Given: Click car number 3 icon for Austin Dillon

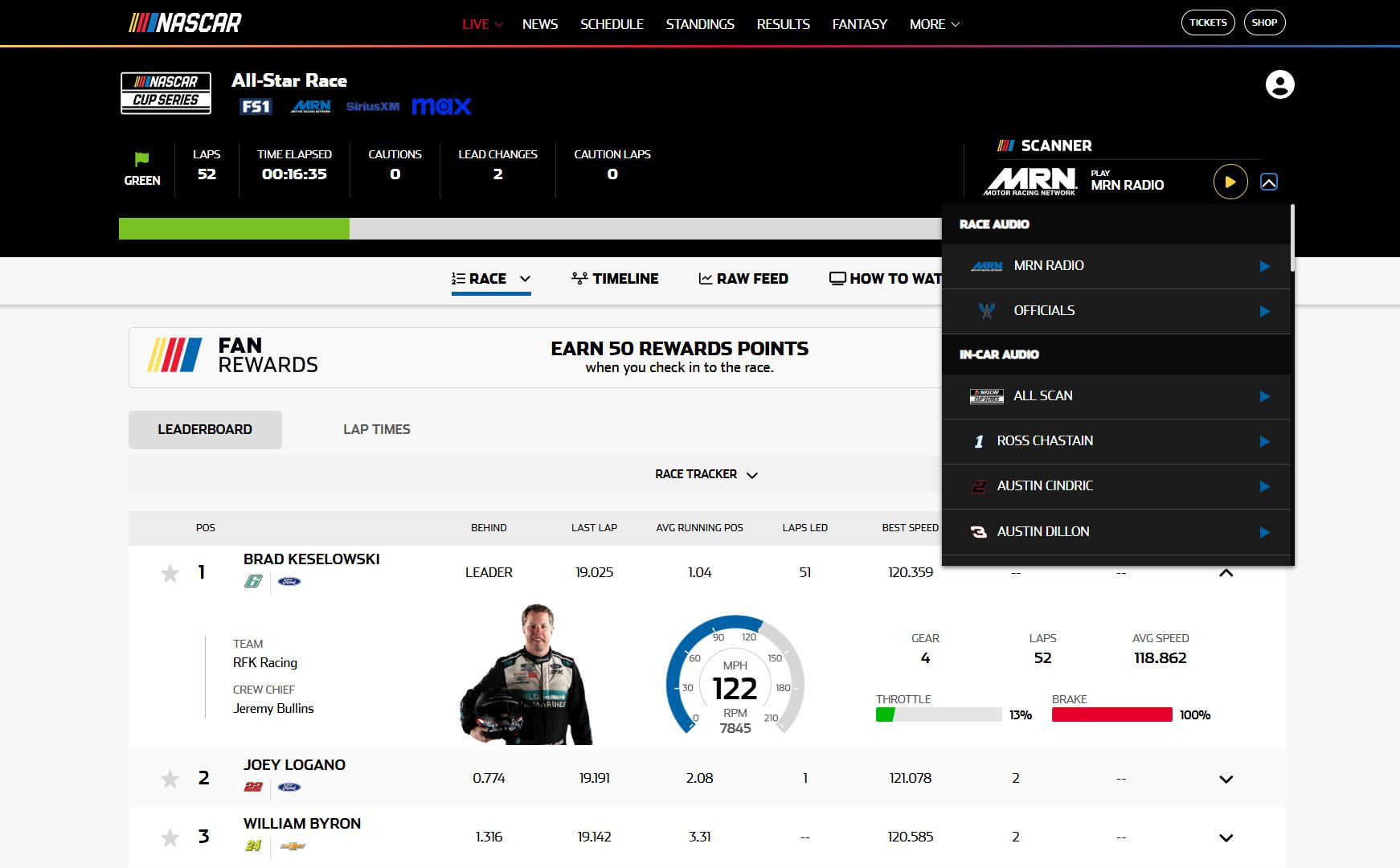Looking at the screenshot, I should [x=979, y=531].
